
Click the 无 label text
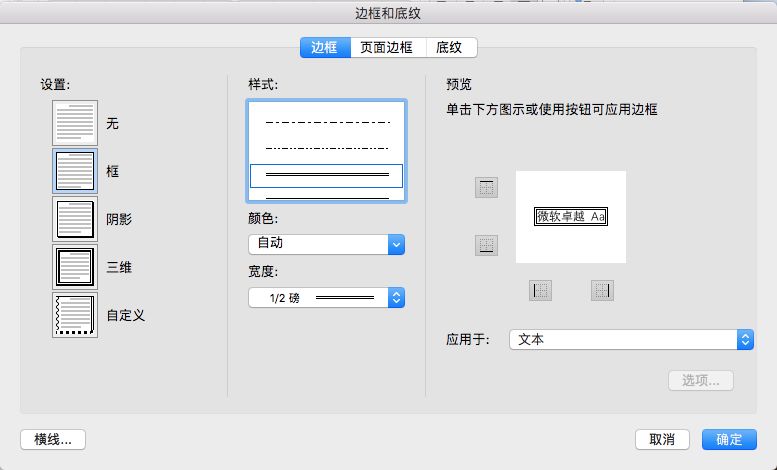pos(112,123)
